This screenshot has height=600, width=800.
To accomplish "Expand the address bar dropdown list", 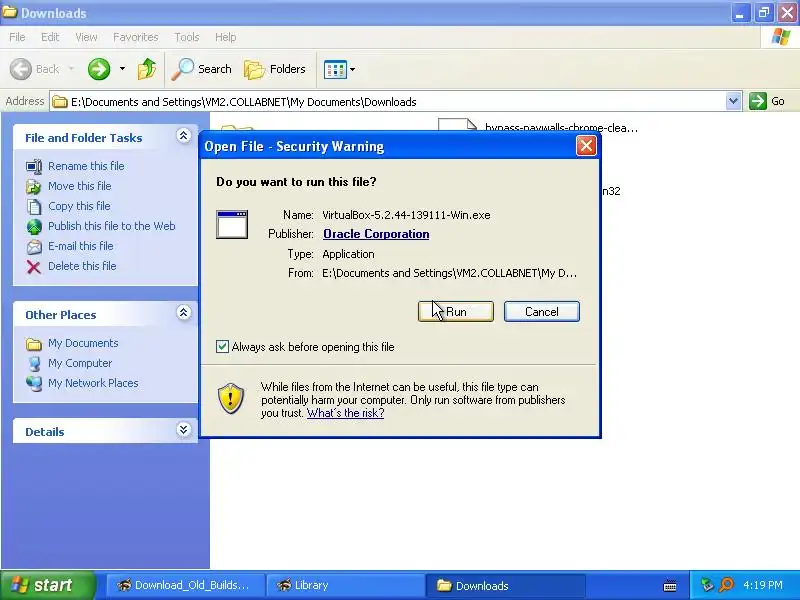I will coord(733,101).
